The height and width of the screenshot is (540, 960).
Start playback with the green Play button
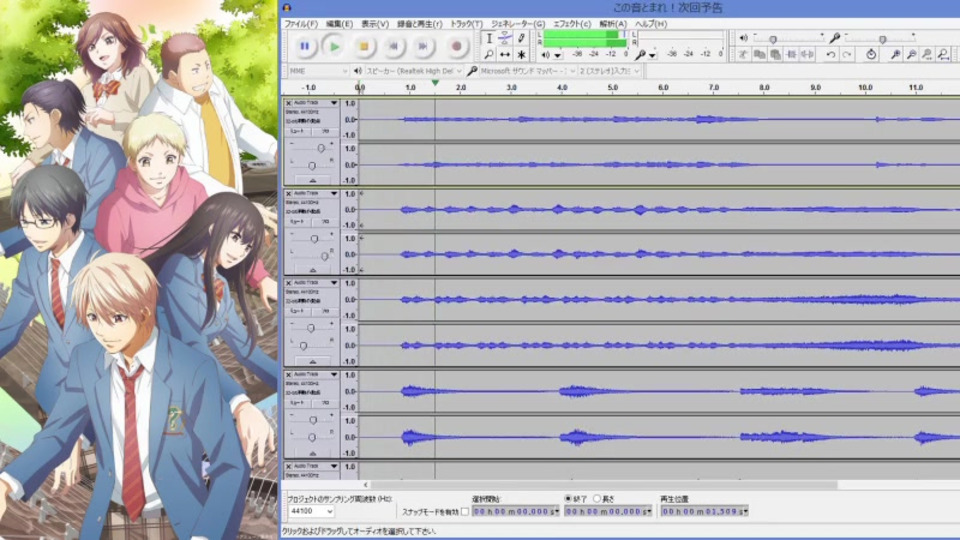coord(334,46)
